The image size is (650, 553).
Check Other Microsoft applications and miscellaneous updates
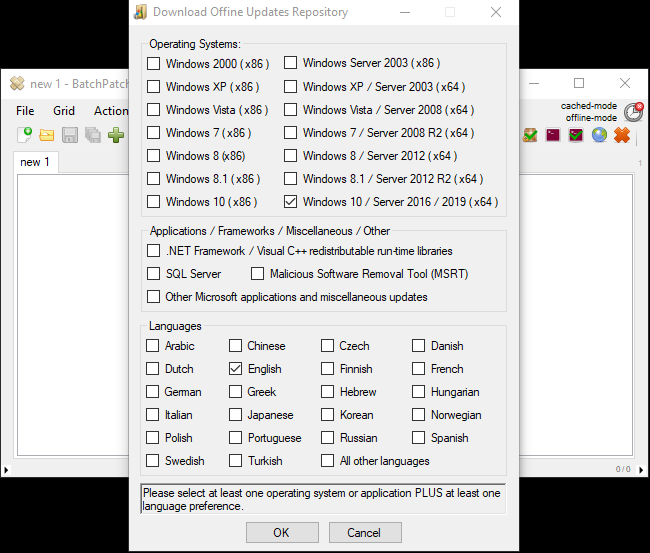tap(153, 297)
